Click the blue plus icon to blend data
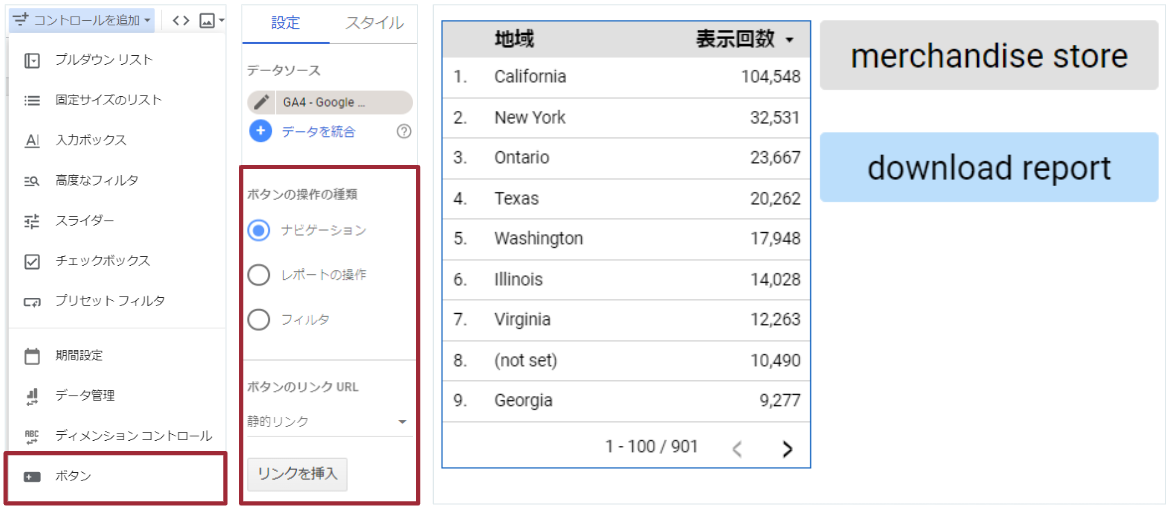This screenshot has width=1170, height=512. click(260, 131)
